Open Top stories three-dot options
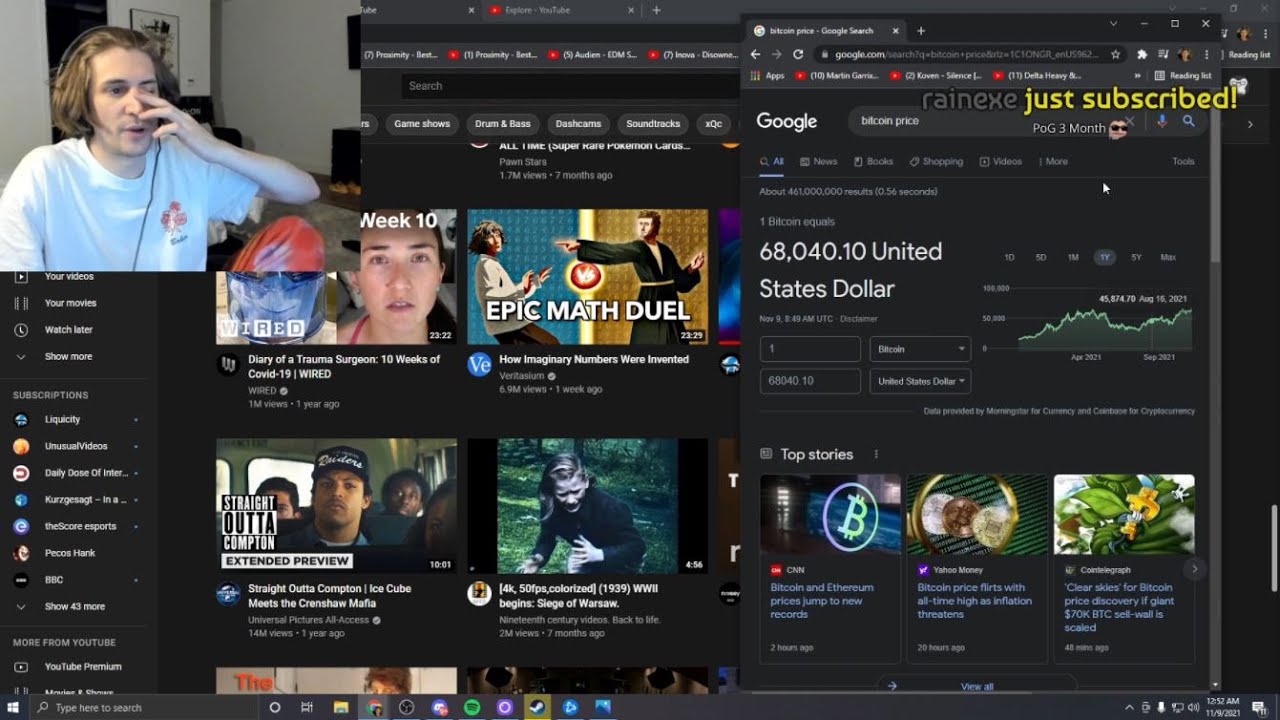1280x720 pixels. [x=876, y=454]
